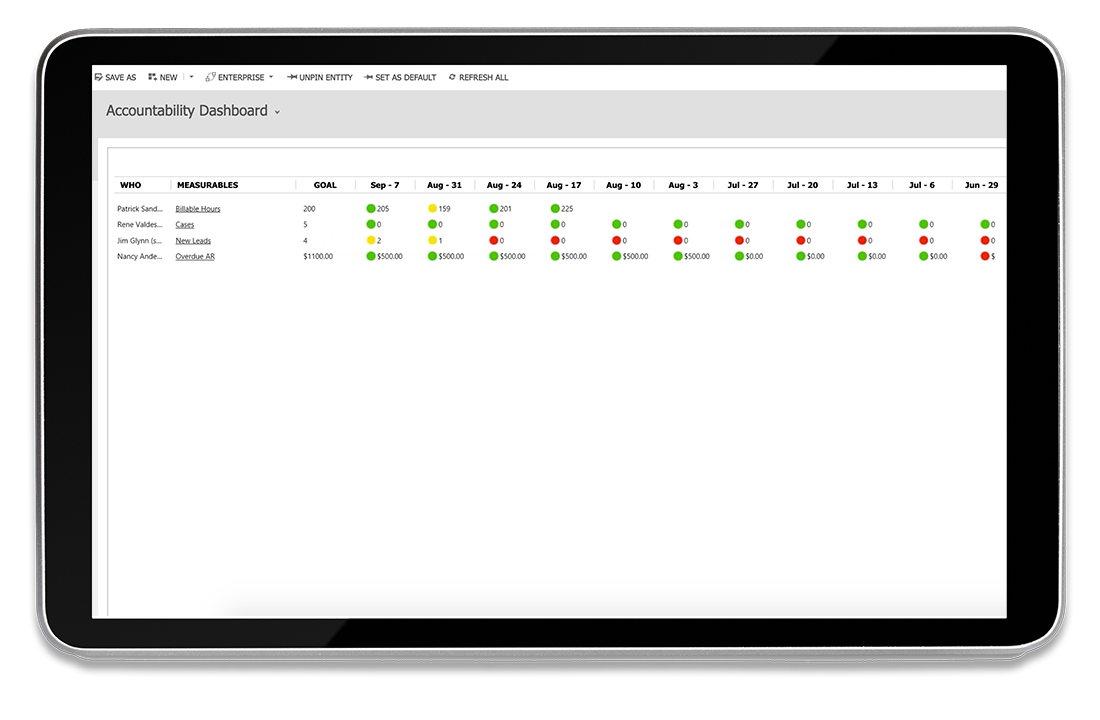
Task: Click the WHO column header
Action: [130, 185]
